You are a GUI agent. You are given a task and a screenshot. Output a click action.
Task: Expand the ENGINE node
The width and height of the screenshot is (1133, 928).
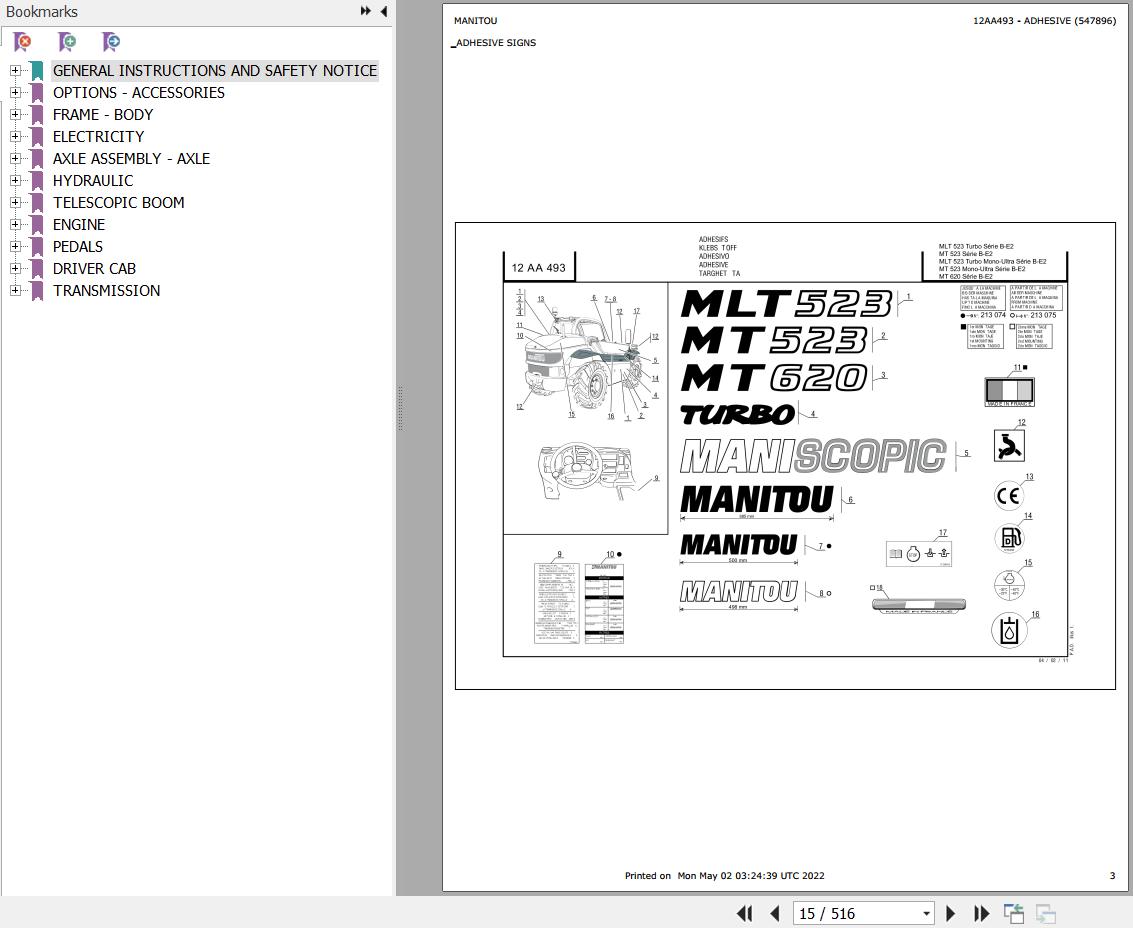point(15,224)
